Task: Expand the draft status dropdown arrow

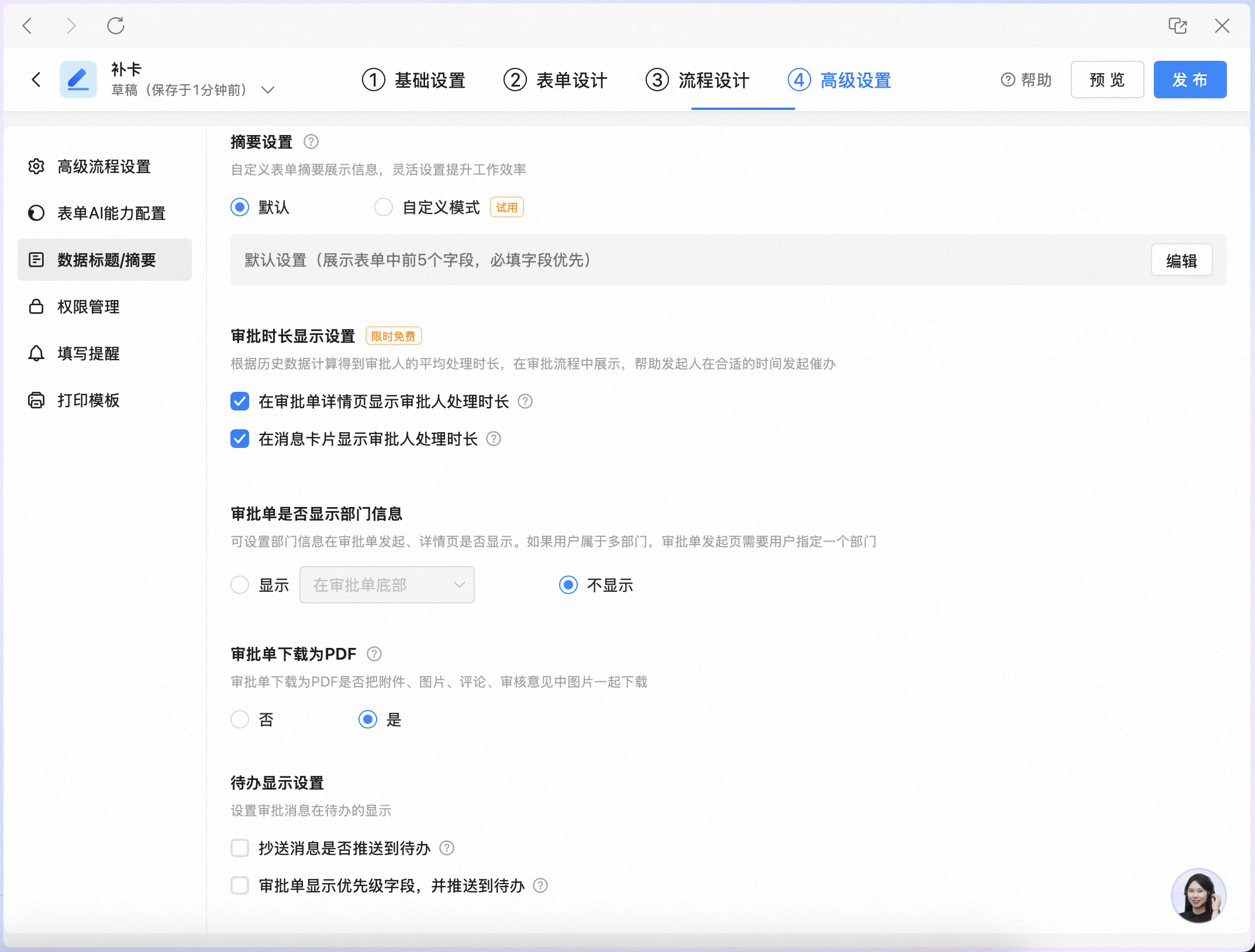Action: tap(268, 90)
